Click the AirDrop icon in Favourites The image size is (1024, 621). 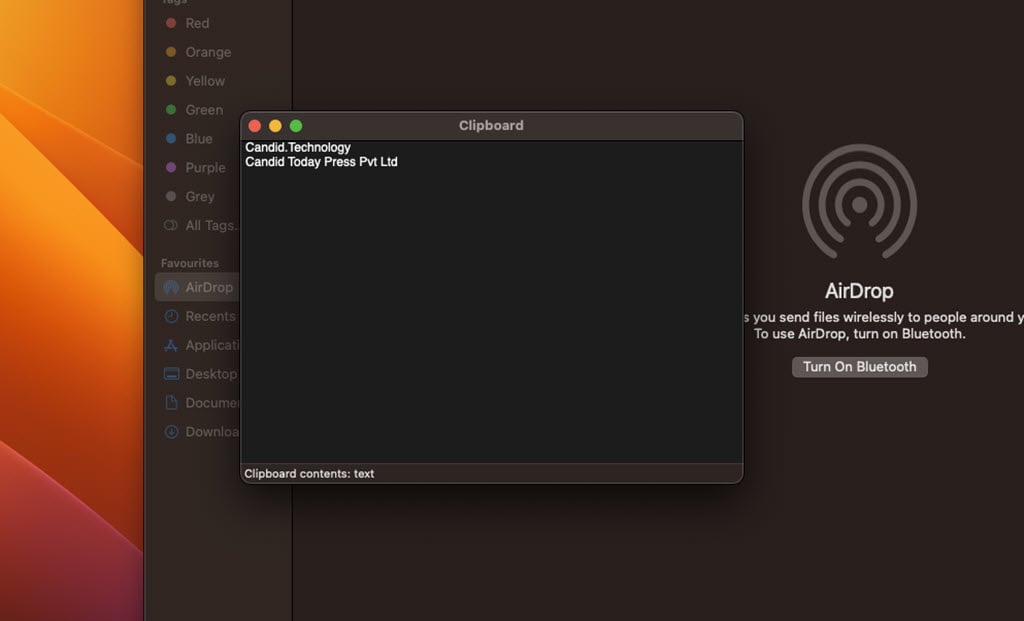pos(171,287)
